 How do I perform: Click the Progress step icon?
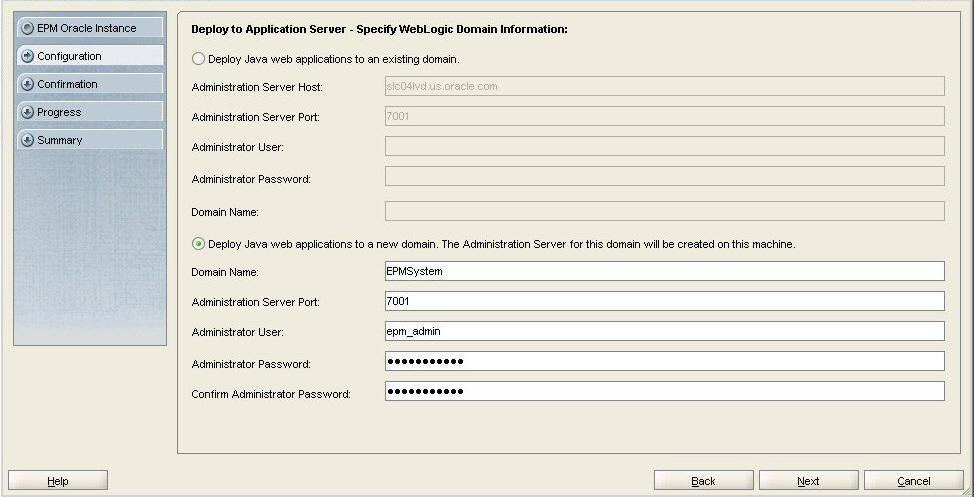tap(27, 112)
